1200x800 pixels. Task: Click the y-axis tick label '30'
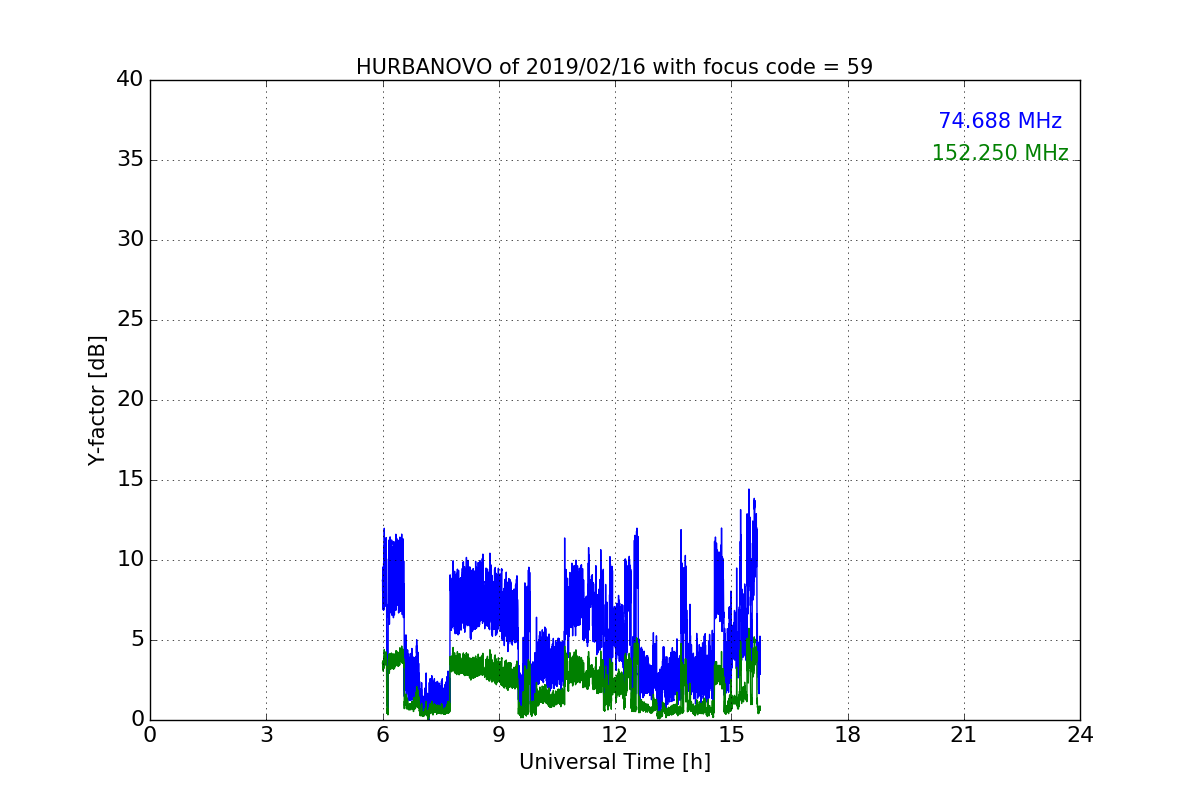tap(130, 240)
